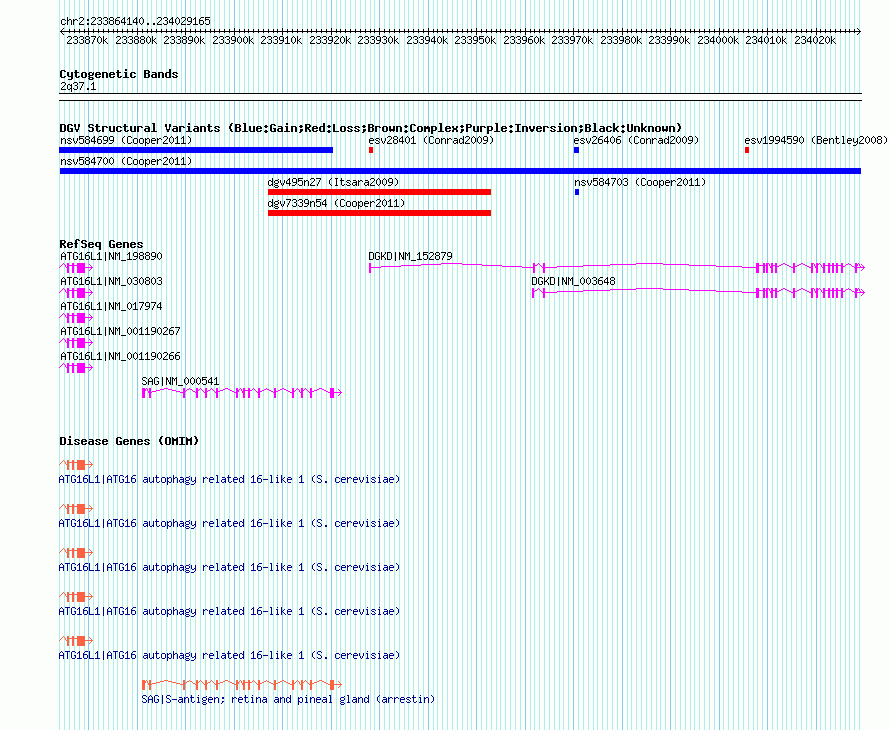Open nsv584703 (Cooper2011) label
This screenshot has height=730, width=890.
[x=640, y=182]
